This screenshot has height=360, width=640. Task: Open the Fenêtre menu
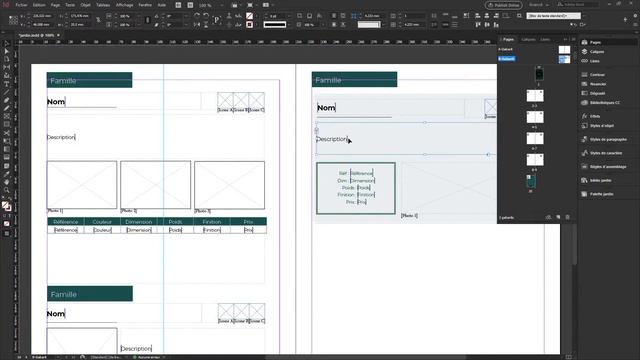pyautogui.click(x=145, y=5)
